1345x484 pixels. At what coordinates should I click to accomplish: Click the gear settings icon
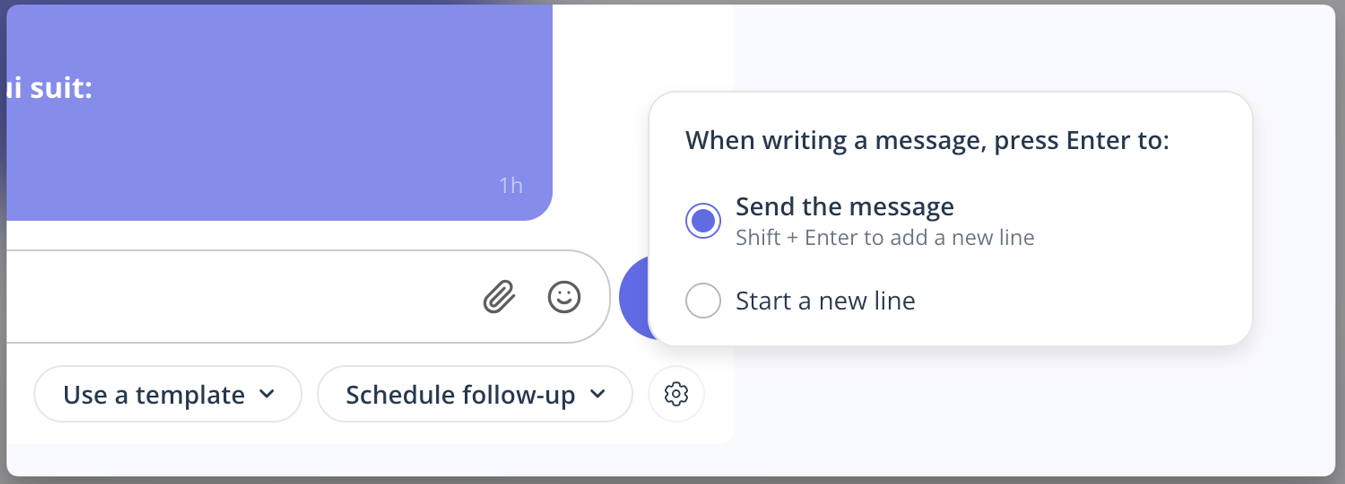[x=676, y=394]
